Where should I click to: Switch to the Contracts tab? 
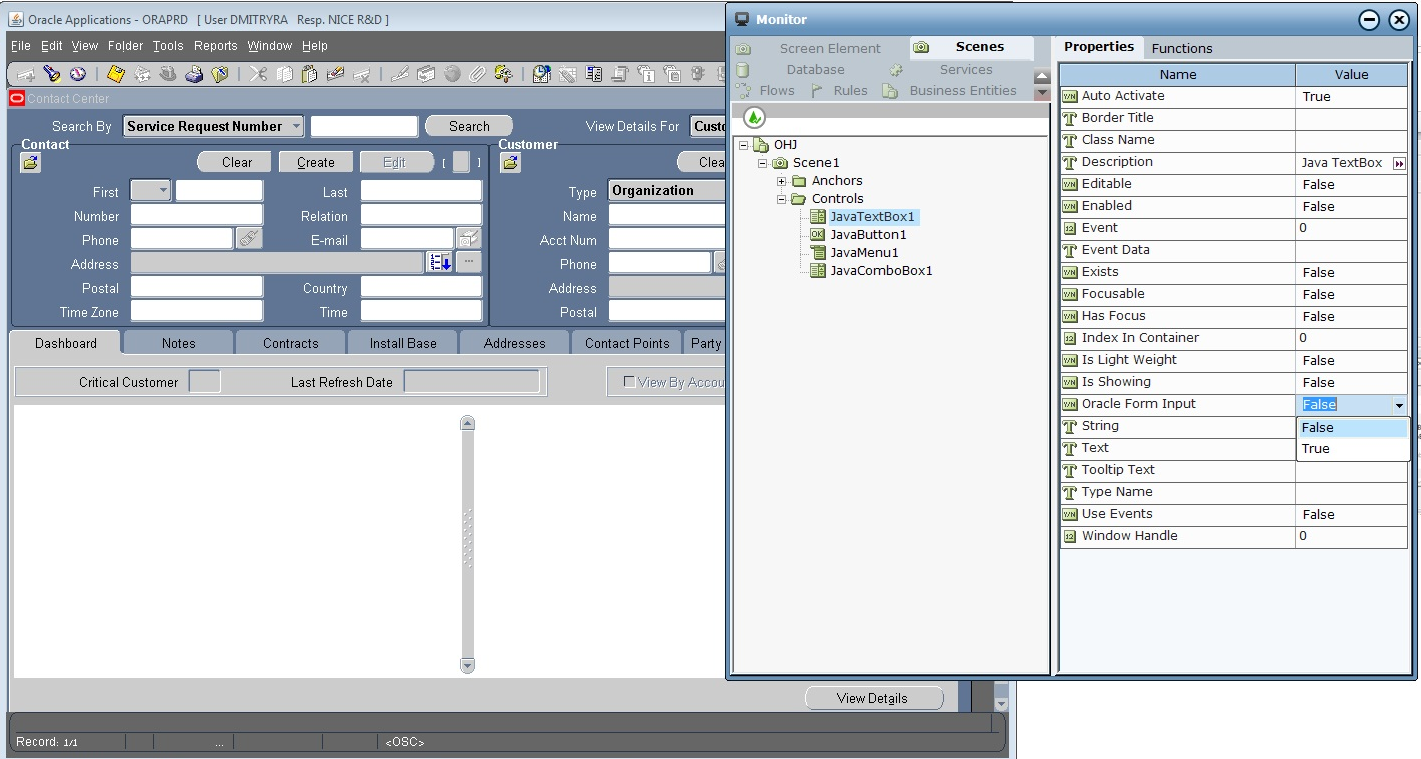[291, 343]
